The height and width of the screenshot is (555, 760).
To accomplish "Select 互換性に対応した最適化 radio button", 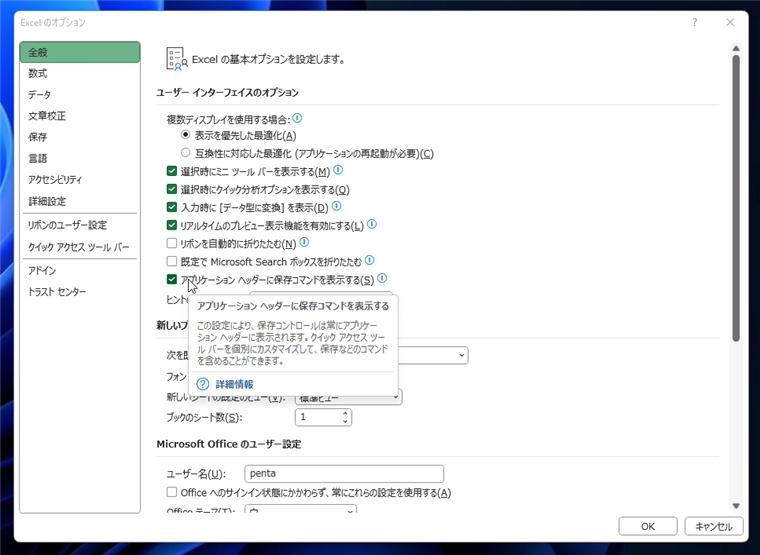I will pyautogui.click(x=185, y=153).
